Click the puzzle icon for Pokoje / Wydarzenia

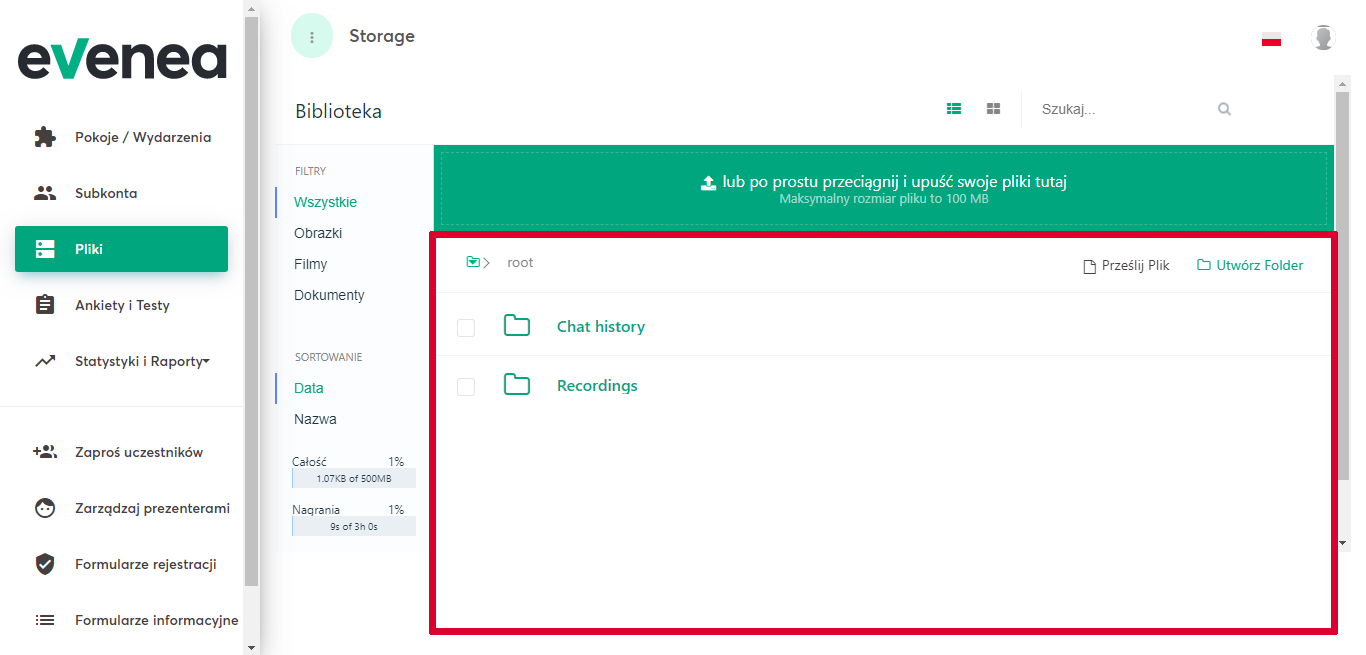point(45,137)
